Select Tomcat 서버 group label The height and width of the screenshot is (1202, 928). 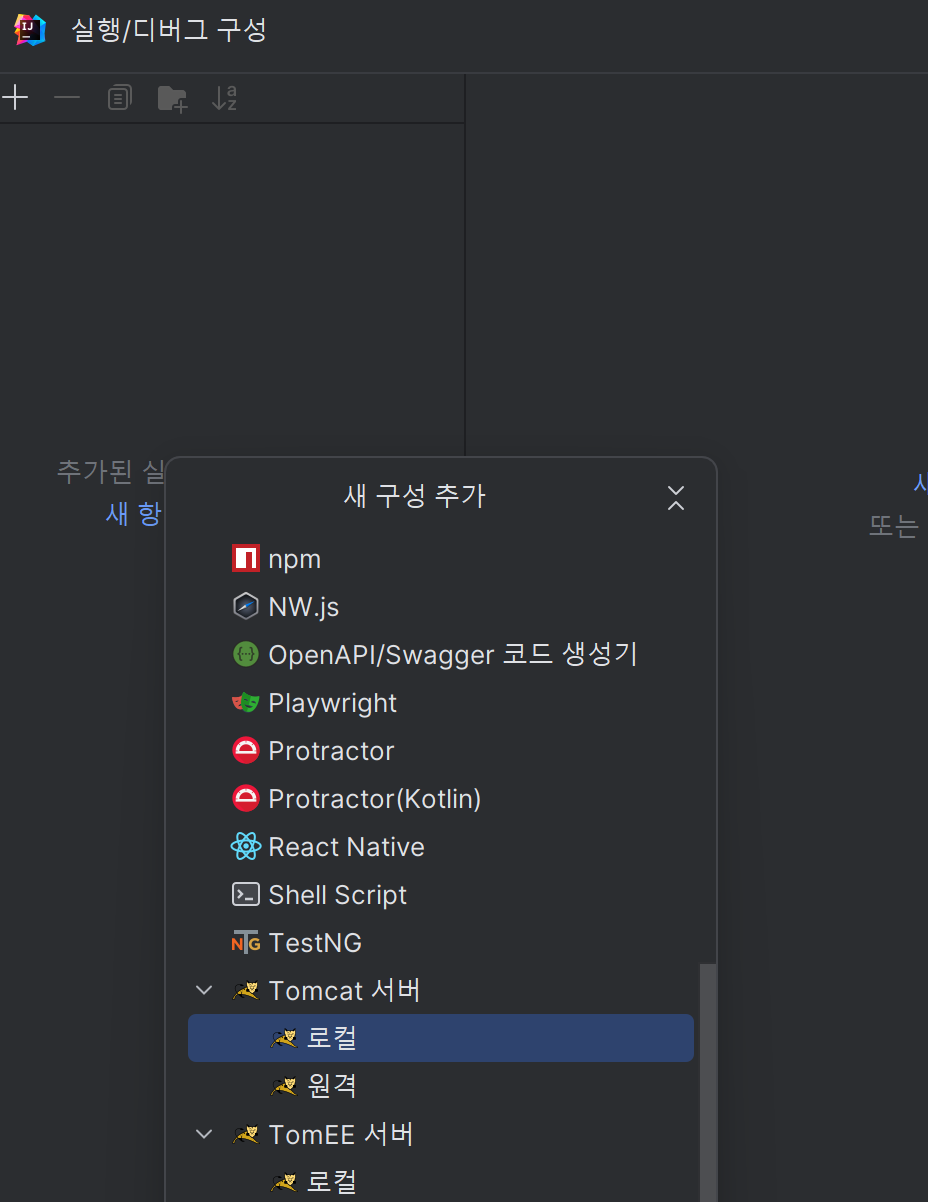(x=344, y=991)
